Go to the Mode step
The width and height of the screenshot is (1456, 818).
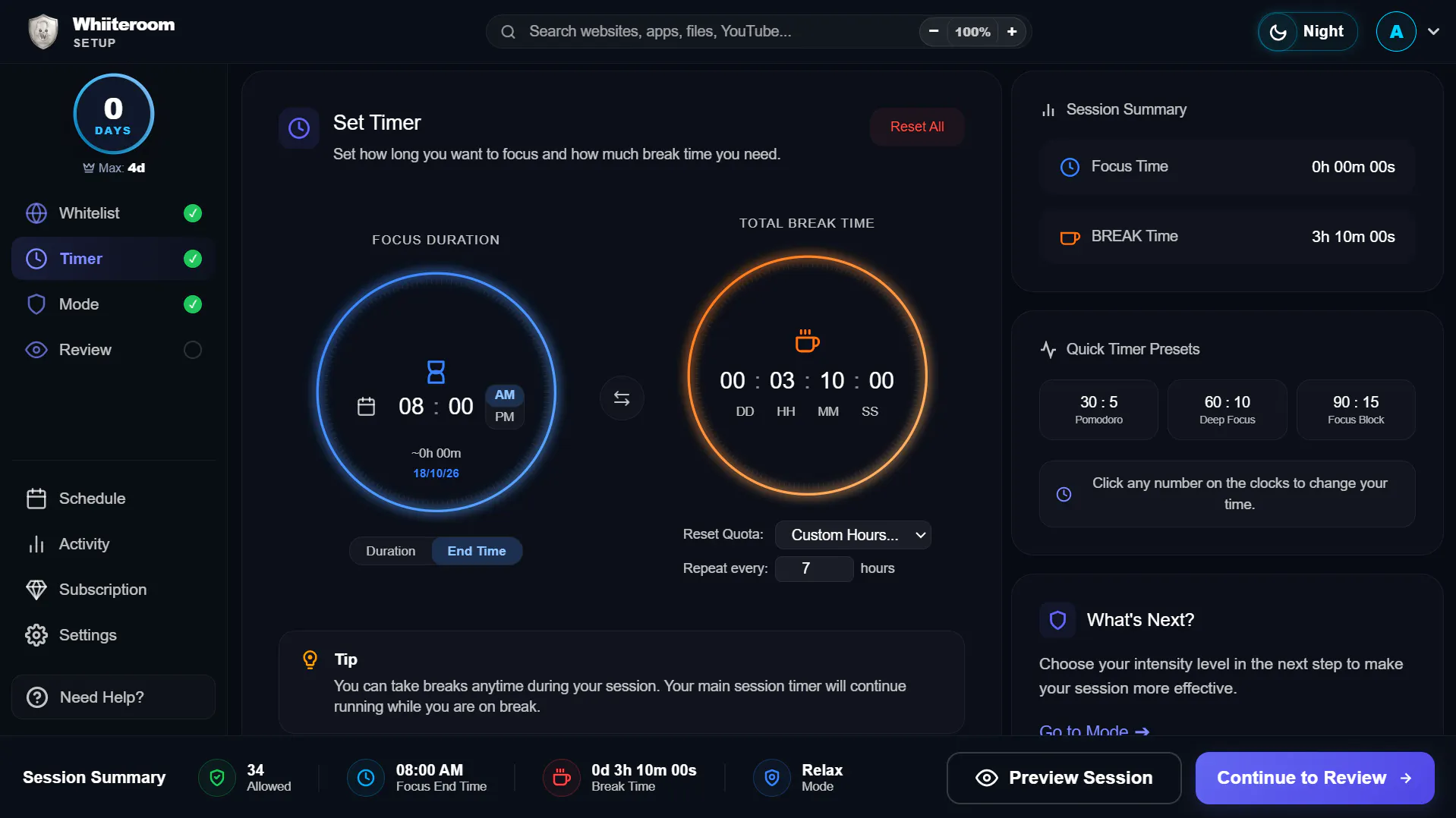click(x=113, y=304)
